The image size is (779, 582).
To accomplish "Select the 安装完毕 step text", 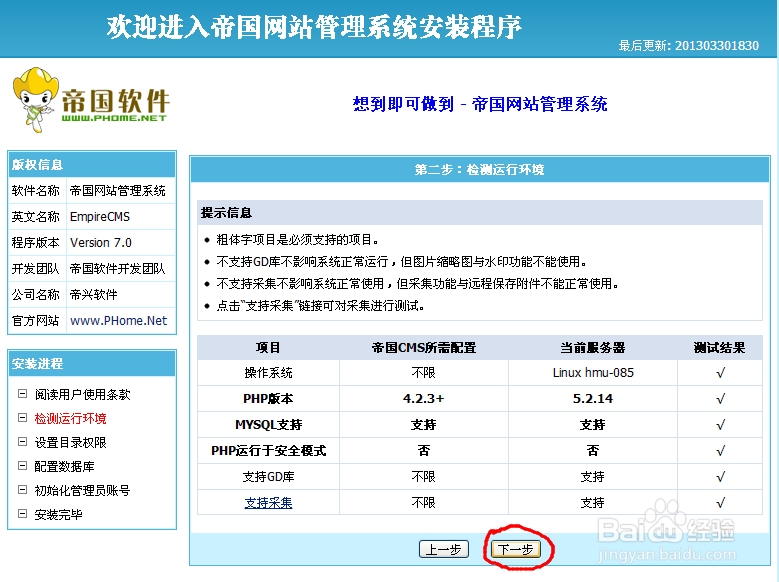I will click(x=59, y=514).
